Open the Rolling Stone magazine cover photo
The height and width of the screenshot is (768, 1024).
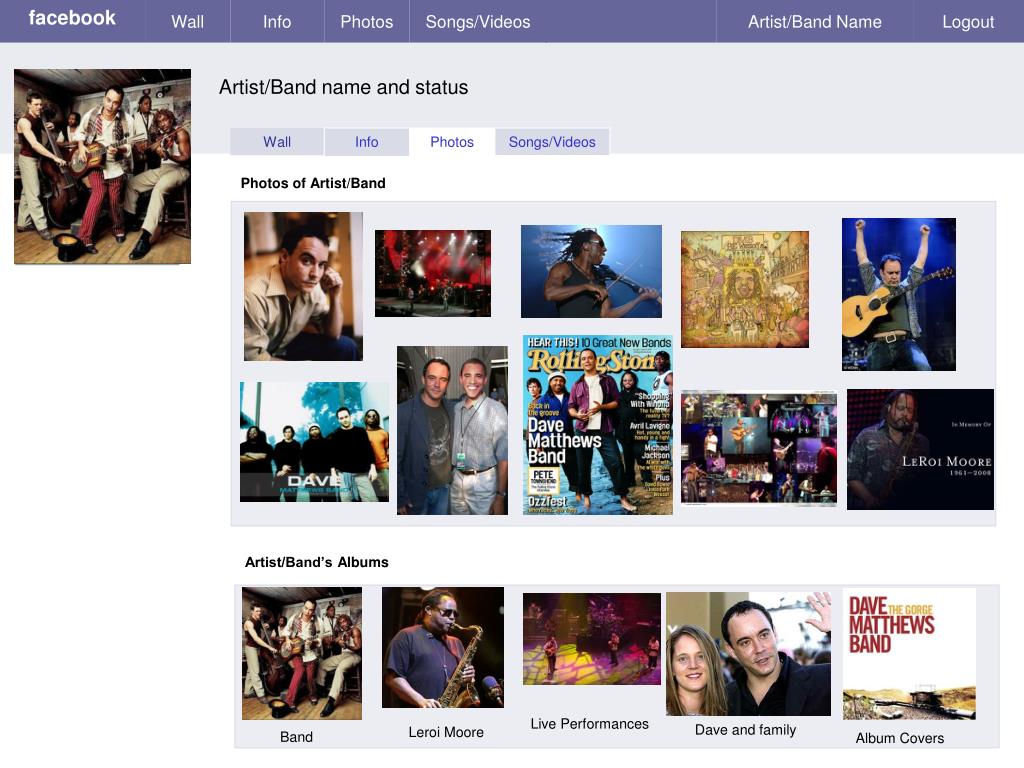(597, 425)
